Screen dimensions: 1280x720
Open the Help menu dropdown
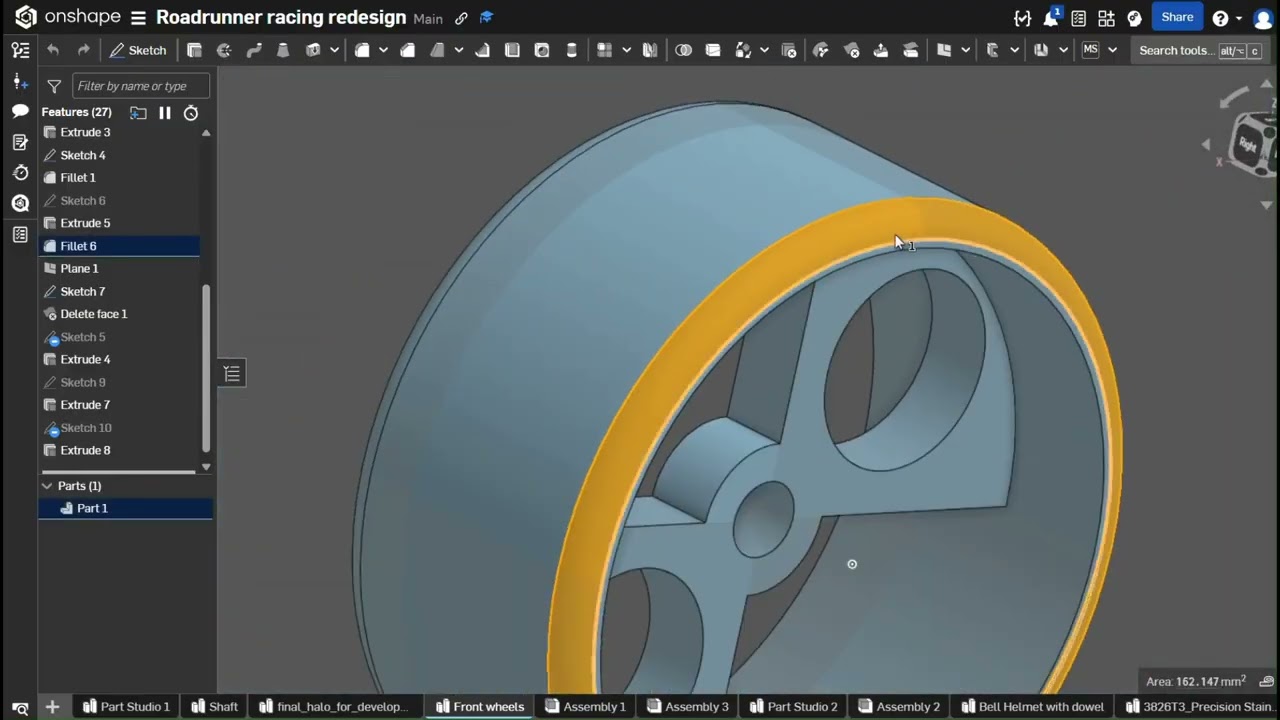click(1237, 18)
